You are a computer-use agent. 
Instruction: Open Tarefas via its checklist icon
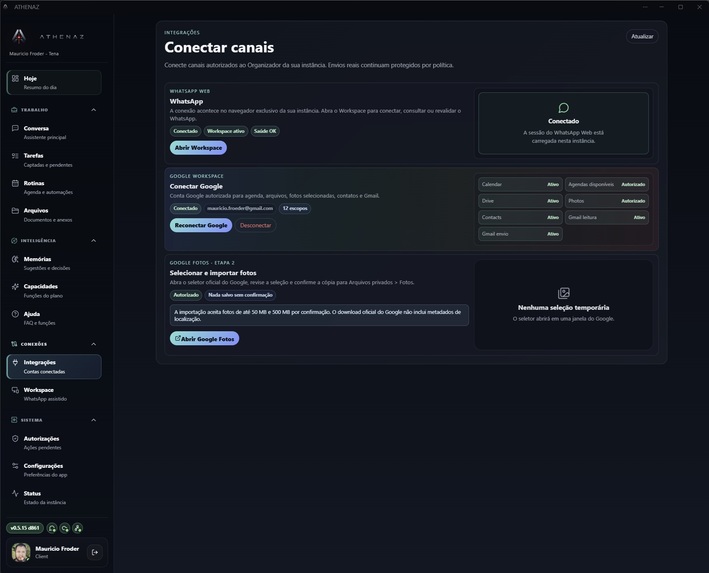pos(15,156)
